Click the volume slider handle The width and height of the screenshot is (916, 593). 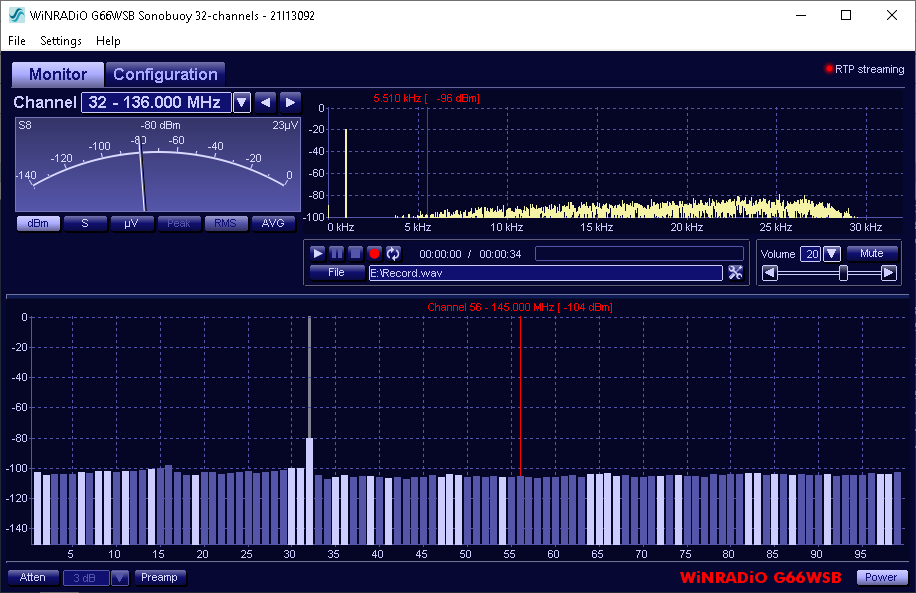(843, 273)
